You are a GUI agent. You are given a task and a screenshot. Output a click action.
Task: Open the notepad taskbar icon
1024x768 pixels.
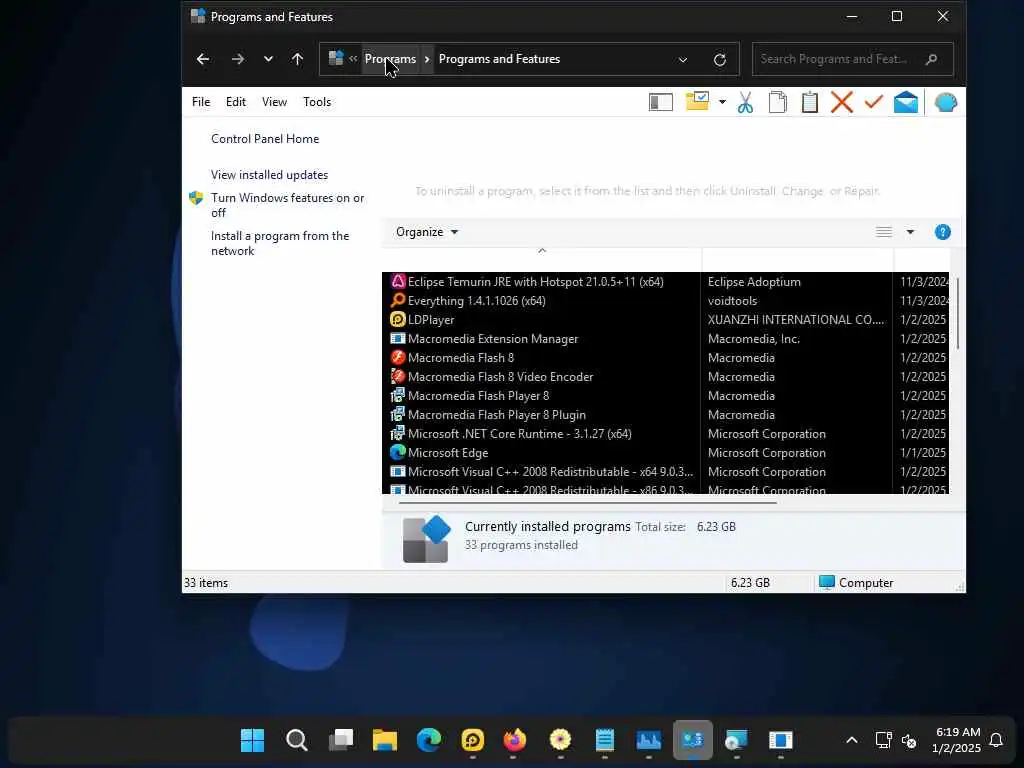(605, 740)
